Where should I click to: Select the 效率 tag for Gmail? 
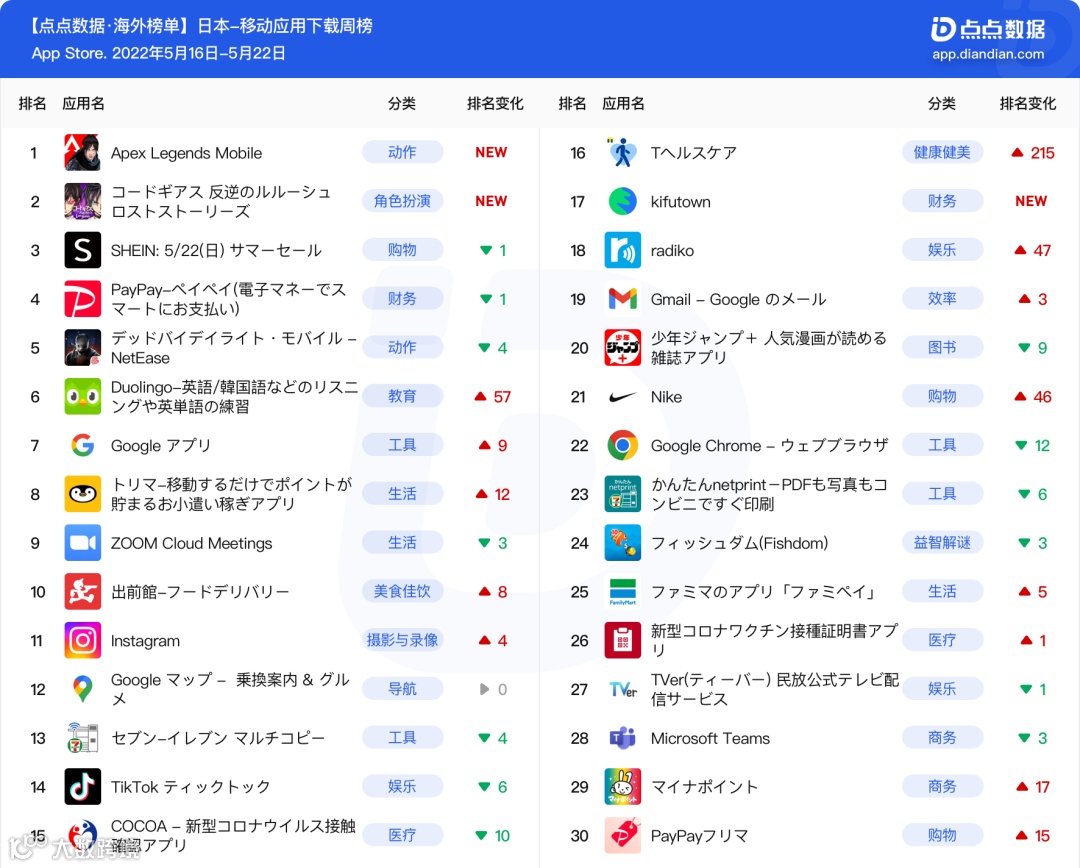[x=942, y=298]
